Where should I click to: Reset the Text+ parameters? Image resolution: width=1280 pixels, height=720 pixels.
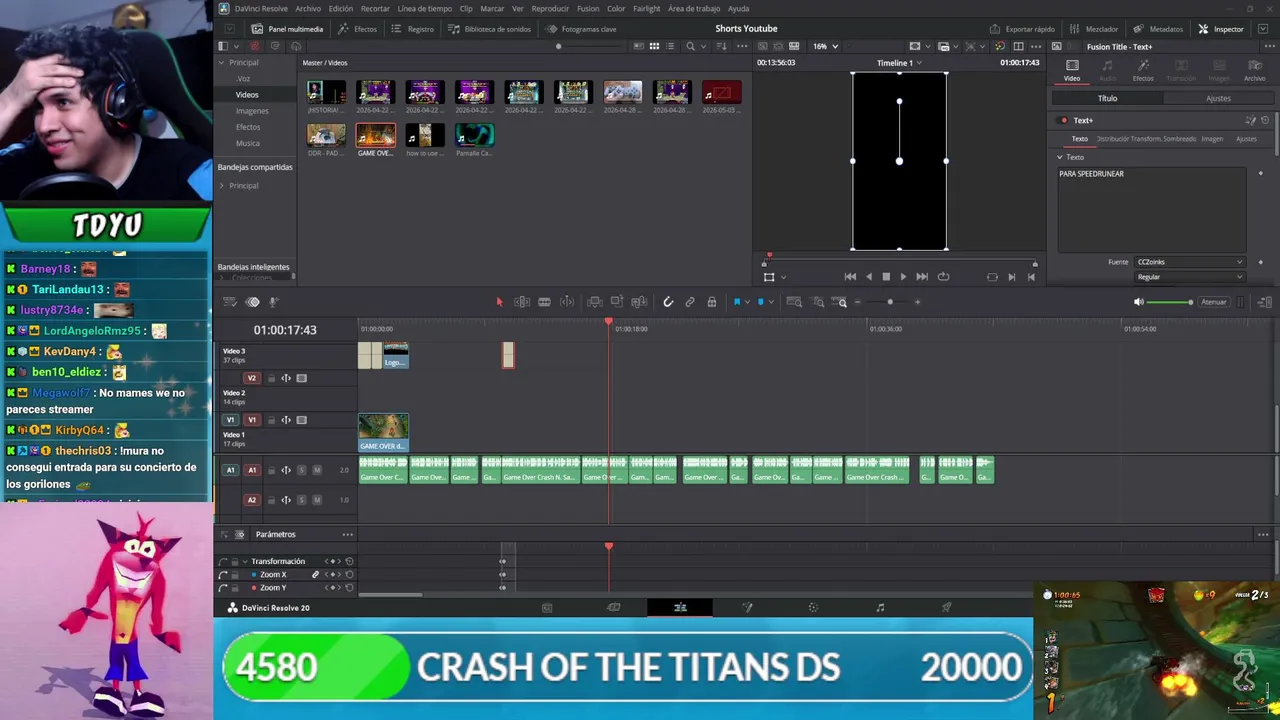[x=1265, y=121]
